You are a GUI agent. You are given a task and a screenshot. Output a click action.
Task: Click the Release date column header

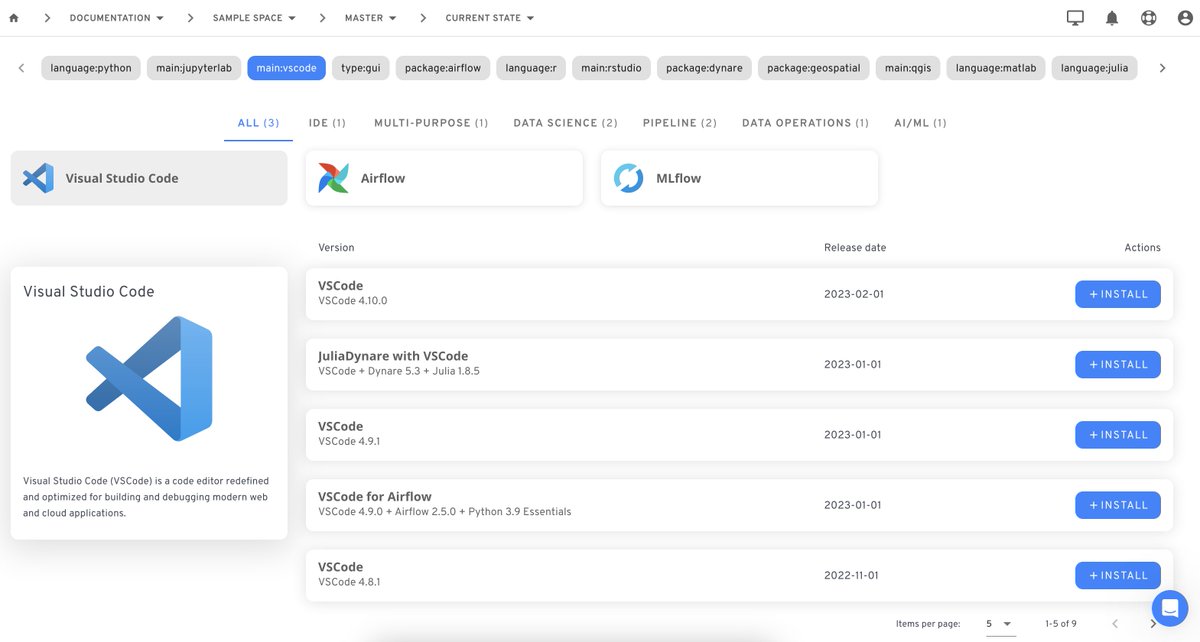pos(855,247)
